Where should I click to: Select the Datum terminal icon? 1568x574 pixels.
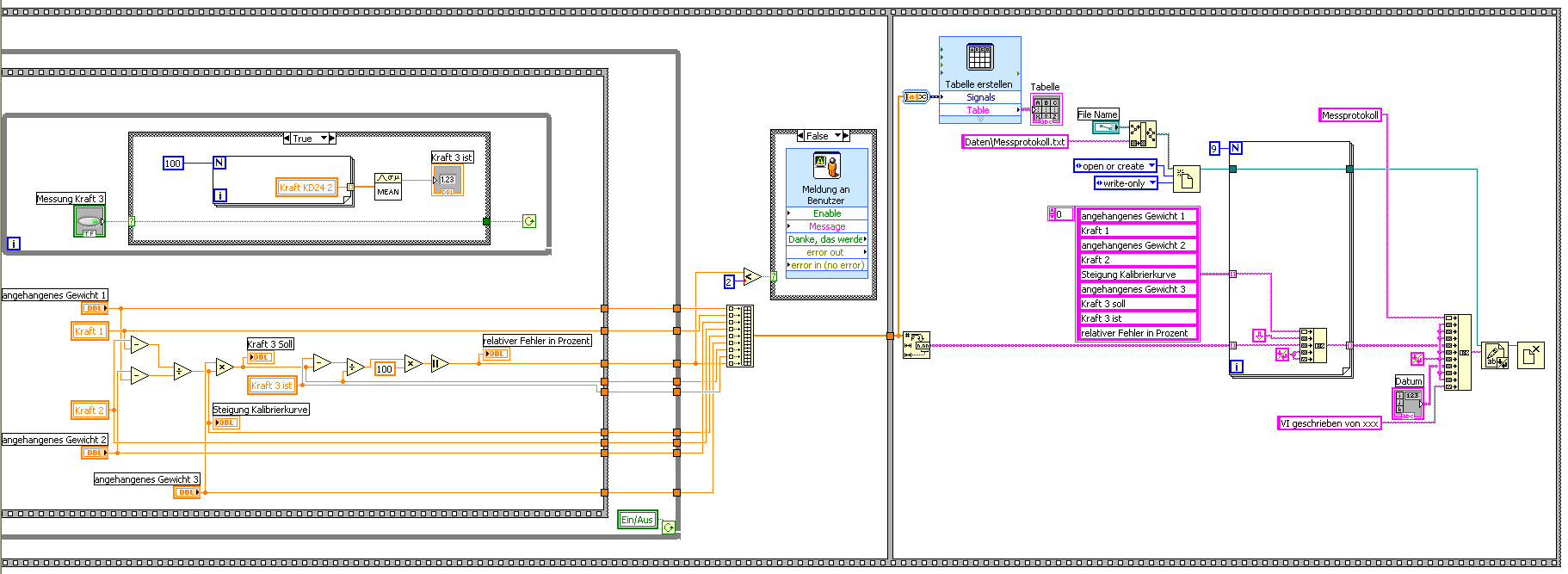click(x=1408, y=404)
